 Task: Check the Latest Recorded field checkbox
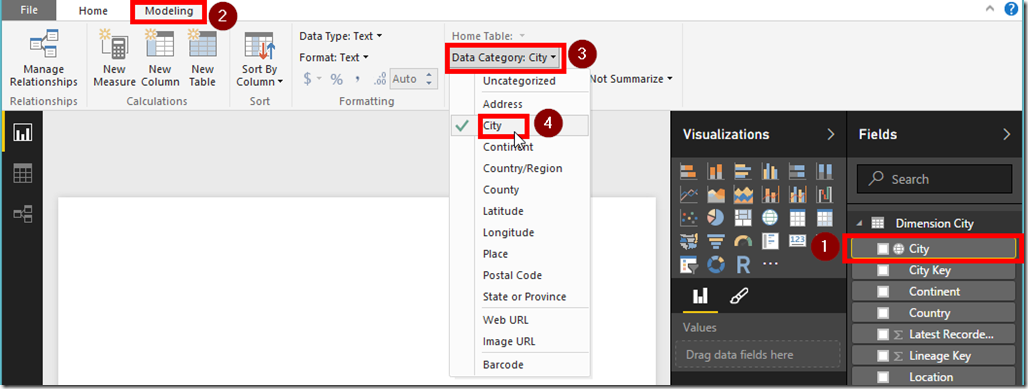[883, 335]
